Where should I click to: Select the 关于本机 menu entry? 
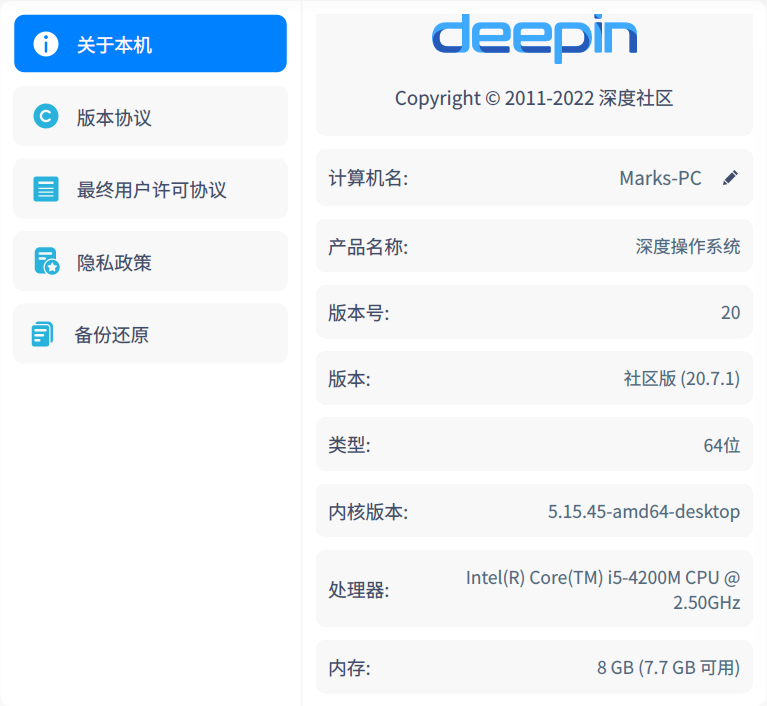(x=150, y=44)
